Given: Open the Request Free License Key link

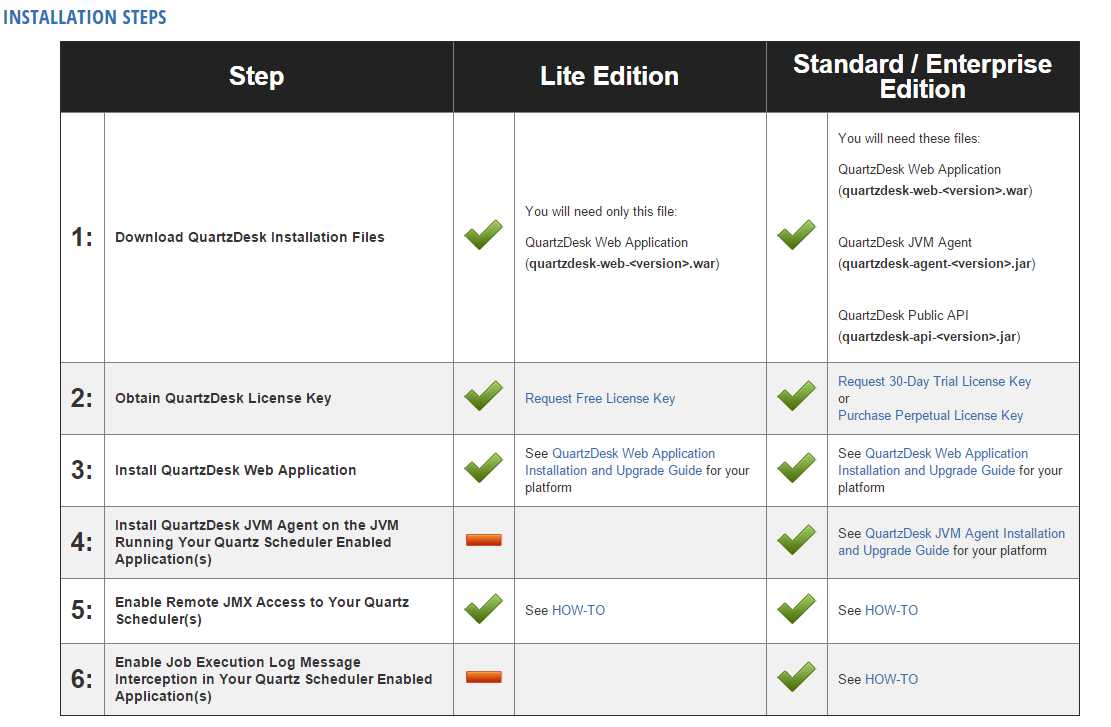Looking at the screenshot, I should 600,398.
